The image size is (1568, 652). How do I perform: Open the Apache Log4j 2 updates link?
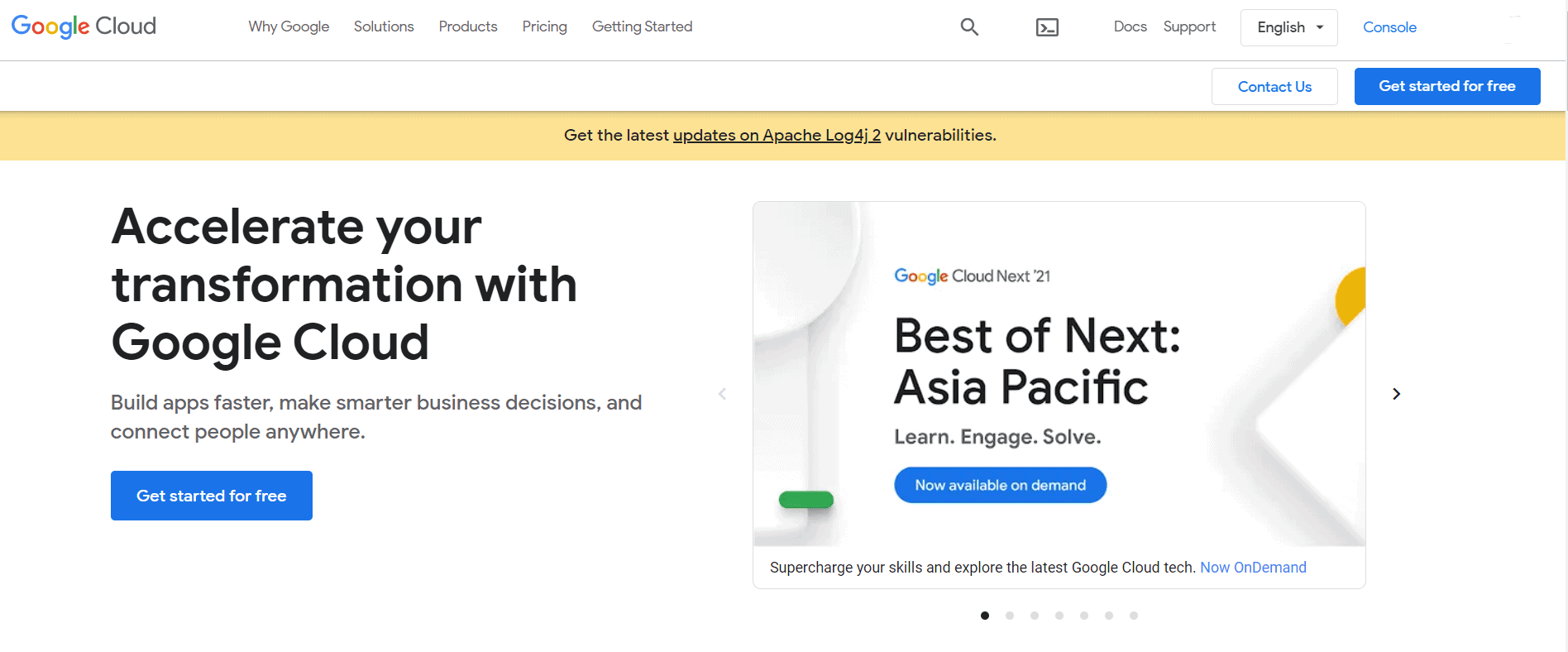[x=777, y=136]
